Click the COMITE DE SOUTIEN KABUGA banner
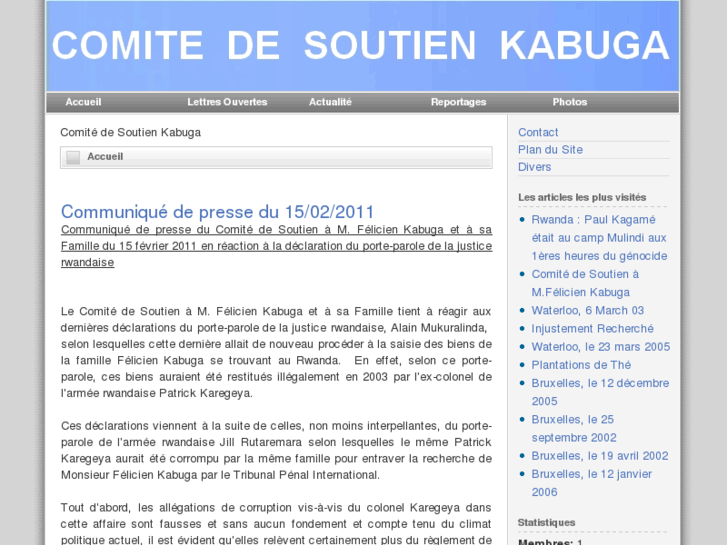This screenshot has height=545, width=727. (x=363, y=45)
